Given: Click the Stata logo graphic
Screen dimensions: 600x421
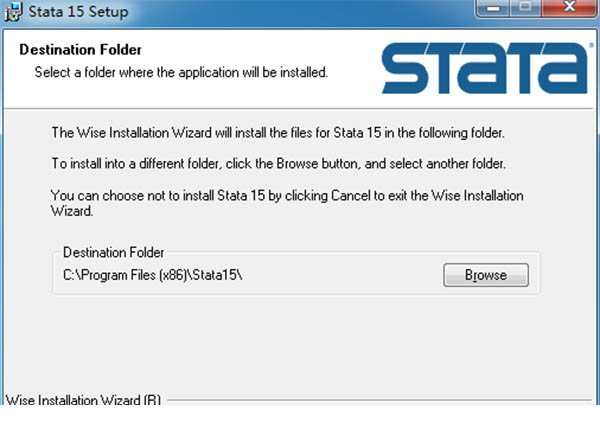Looking at the screenshot, I should tap(484, 68).
